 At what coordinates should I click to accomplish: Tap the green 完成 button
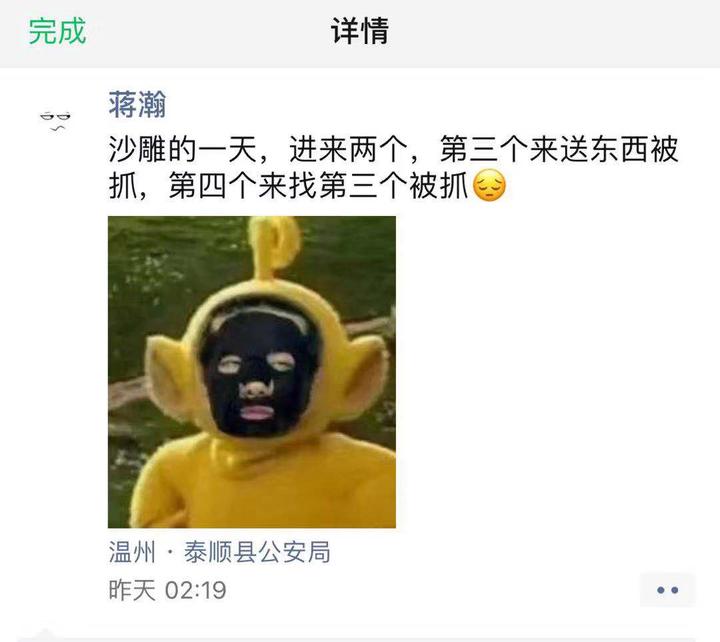tap(57, 31)
